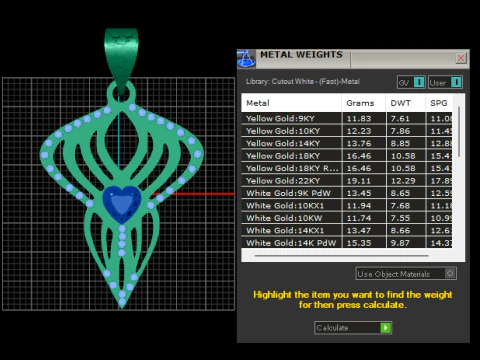The height and width of the screenshot is (360, 480).
Task: Select the White Gold:10KW row
Action: tap(347, 218)
